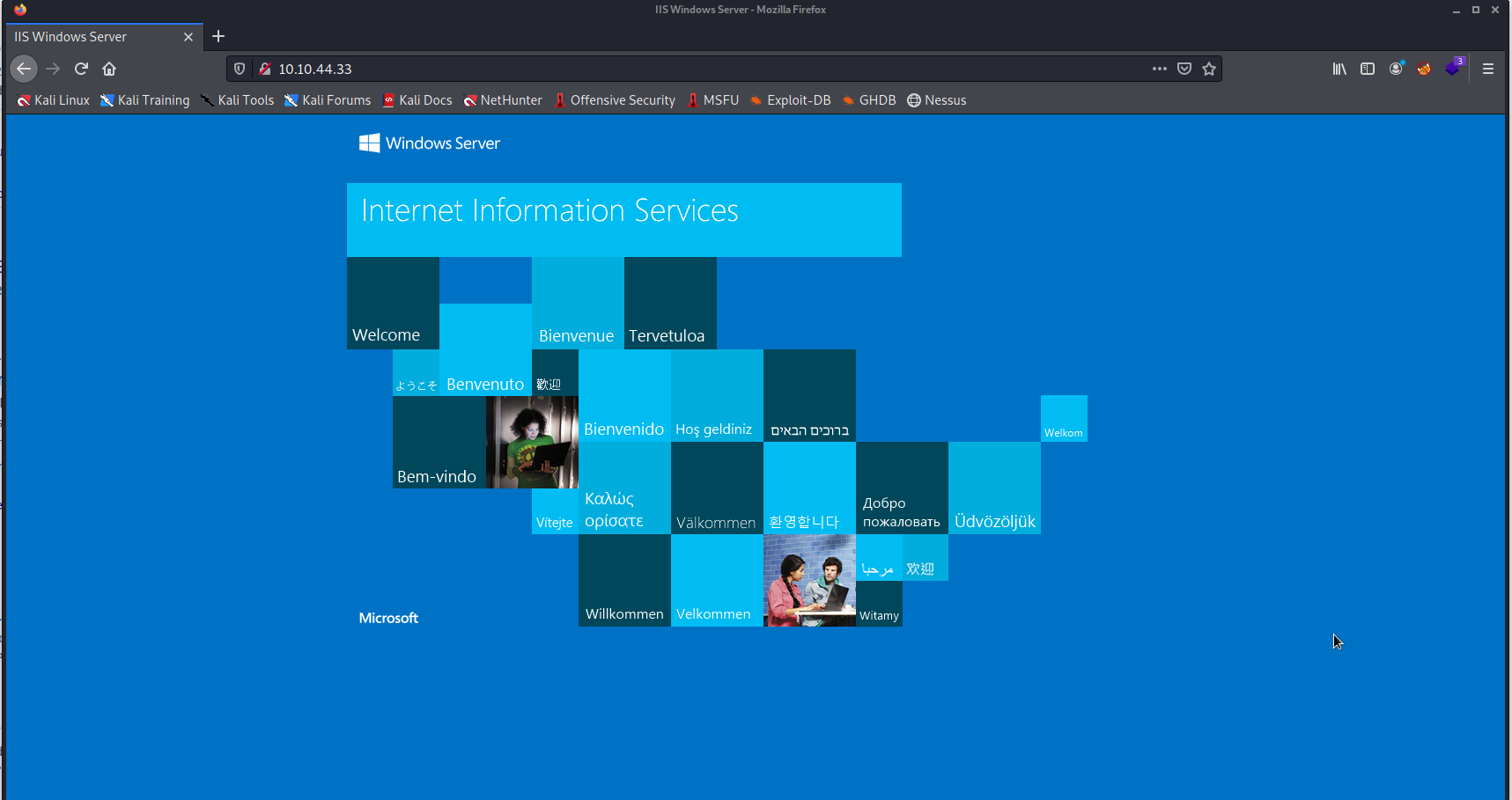Click the Üdvözöljük tile
Image resolution: width=1512 pixels, height=800 pixels.
click(x=994, y=488)
